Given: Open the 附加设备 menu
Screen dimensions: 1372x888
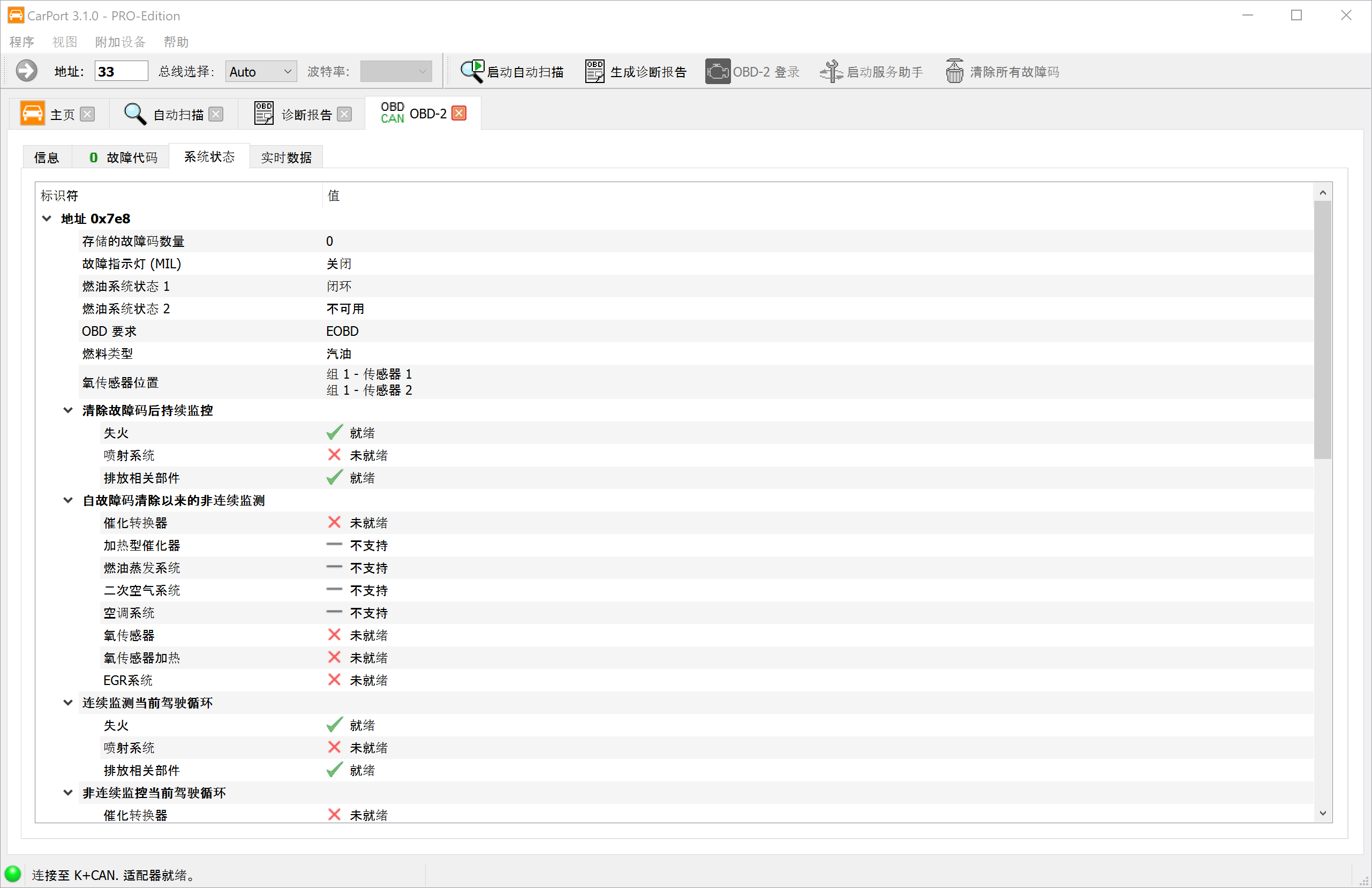Looking at the screenshot, I should point(120,42).
